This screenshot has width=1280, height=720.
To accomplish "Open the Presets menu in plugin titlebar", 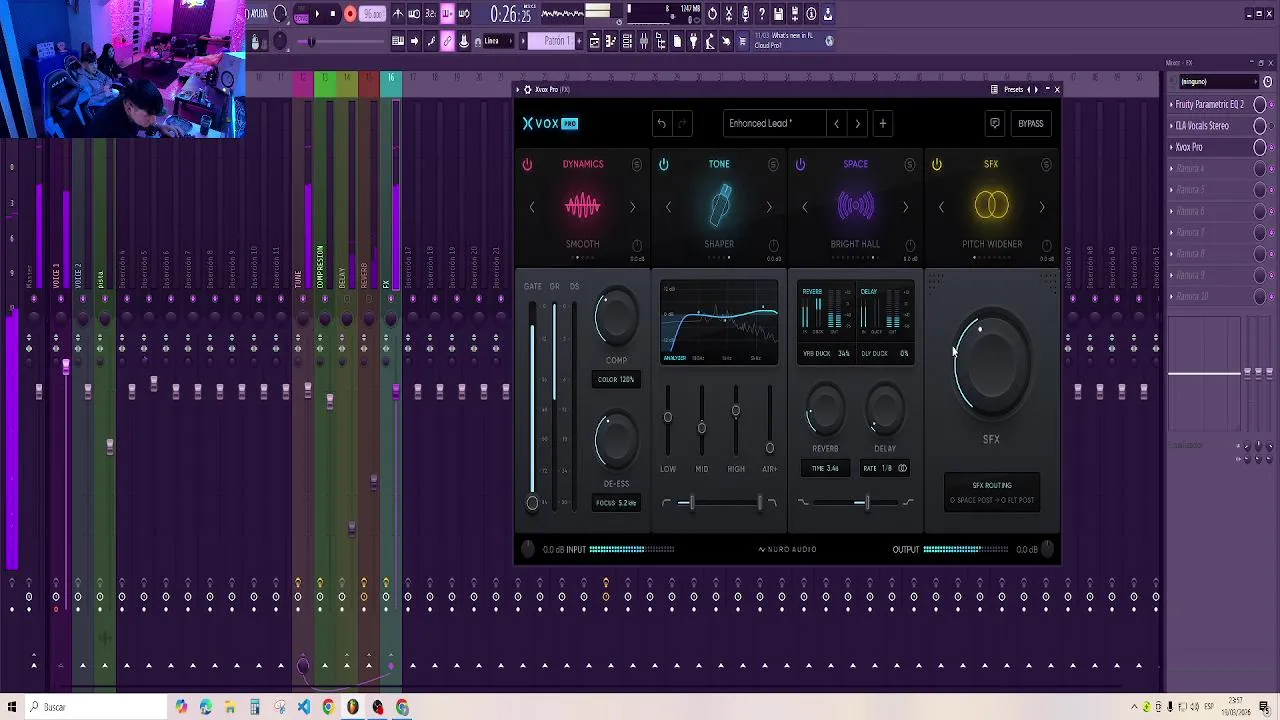I will point(1013,89).
